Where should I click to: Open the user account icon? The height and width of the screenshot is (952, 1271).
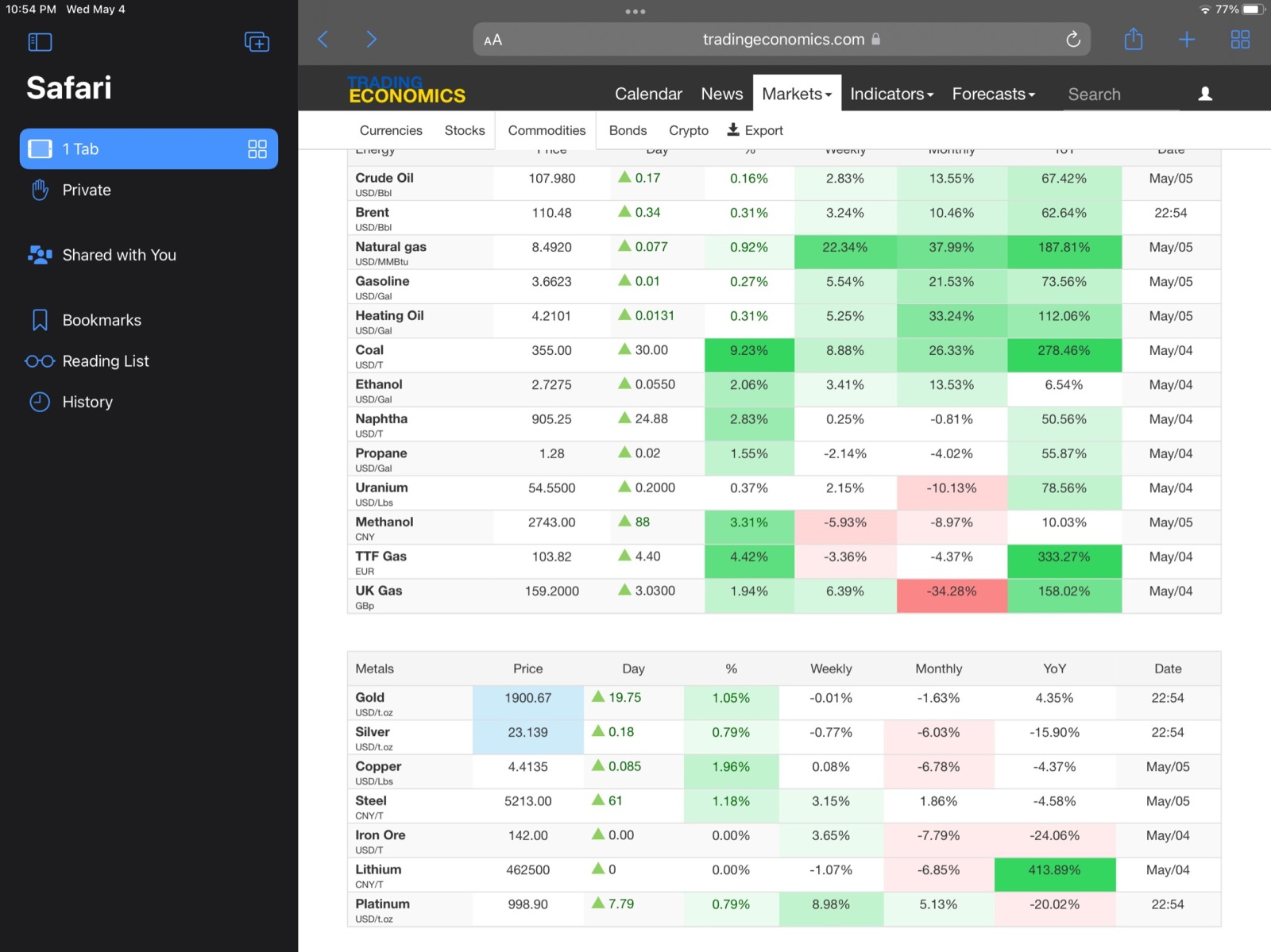point(1205,94)
